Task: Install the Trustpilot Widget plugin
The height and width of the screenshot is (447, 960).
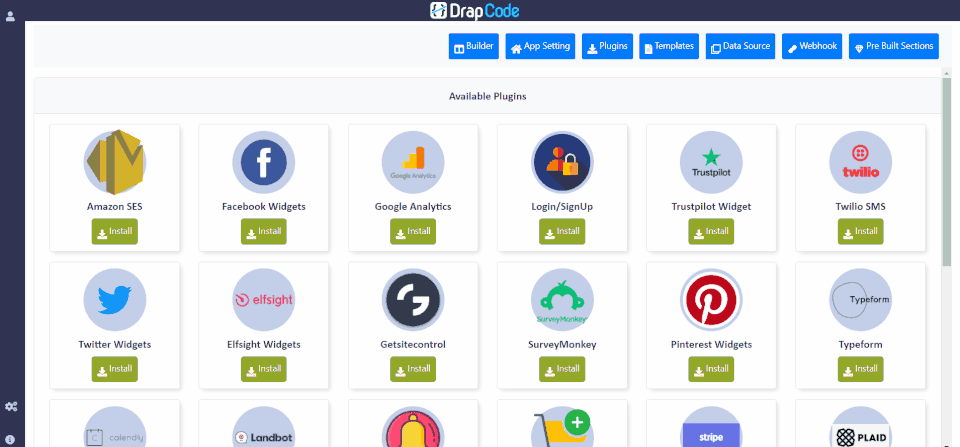Action: tap(711, 231)
